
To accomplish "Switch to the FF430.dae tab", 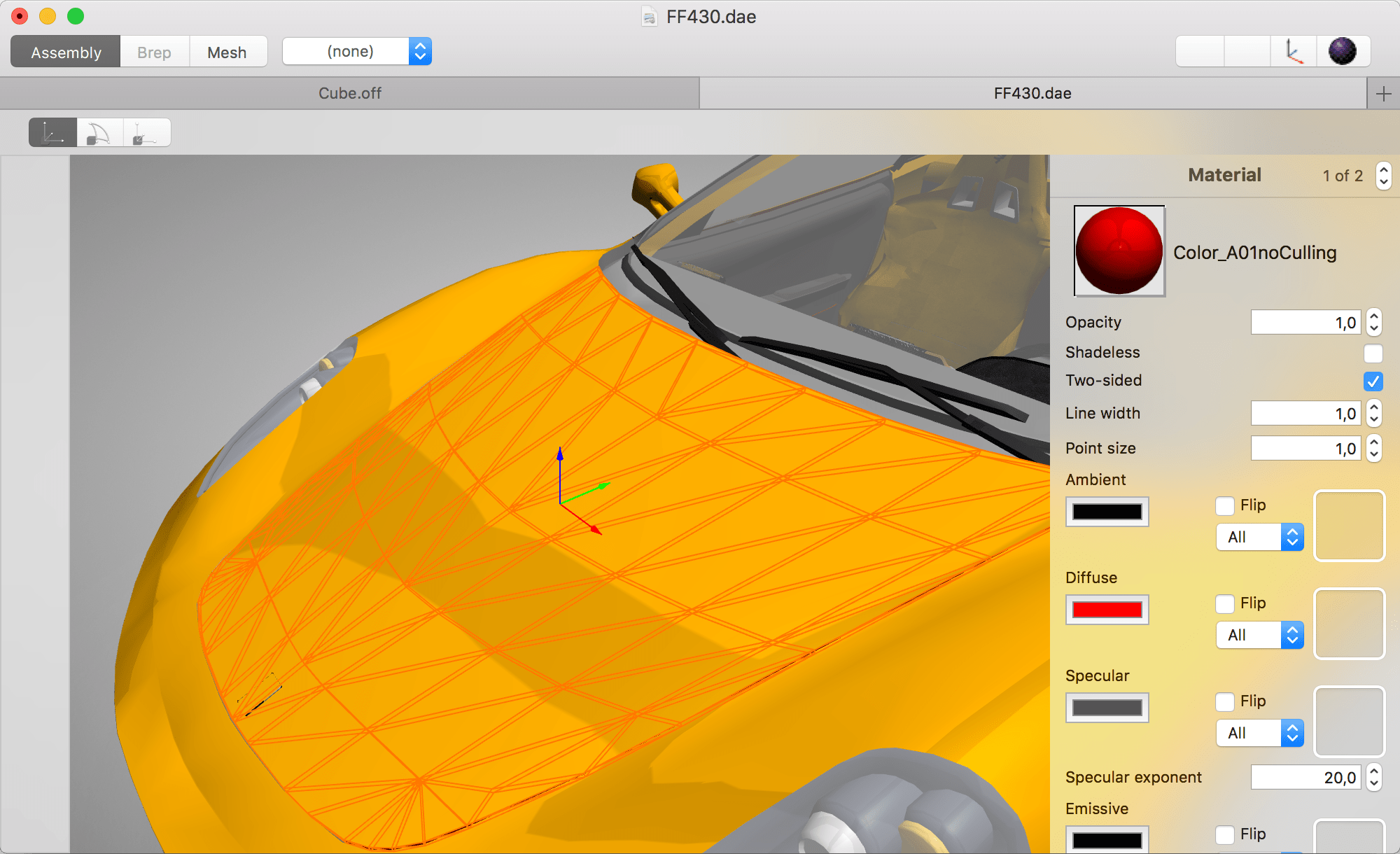I will [1032, 92].
